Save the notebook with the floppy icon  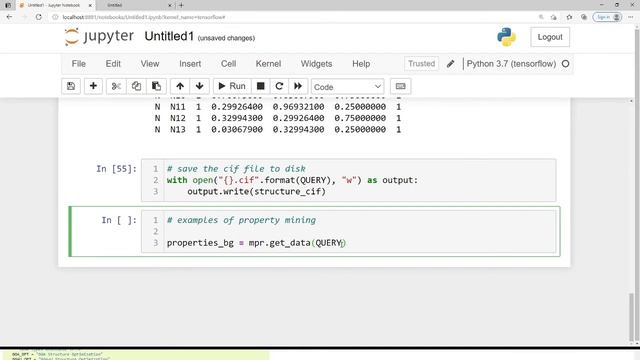coord(71,86)
